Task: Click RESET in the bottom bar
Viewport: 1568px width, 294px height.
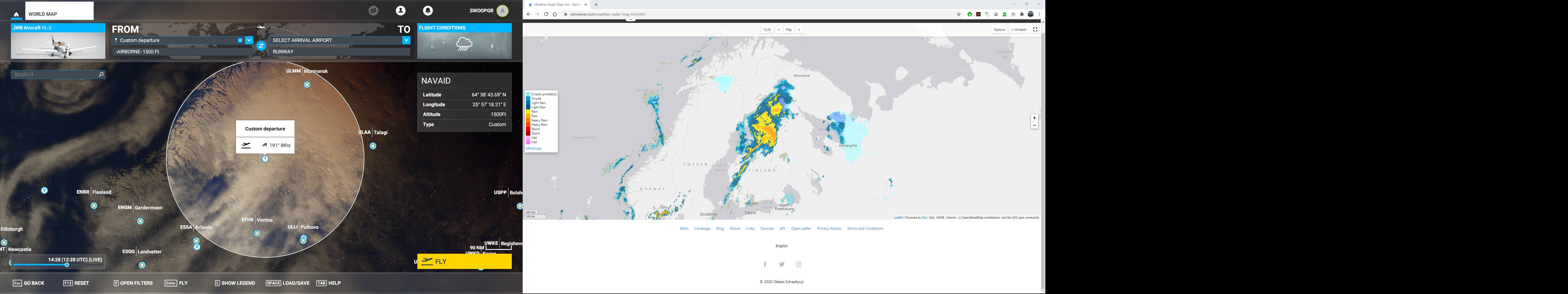Action: pos(76,283)
